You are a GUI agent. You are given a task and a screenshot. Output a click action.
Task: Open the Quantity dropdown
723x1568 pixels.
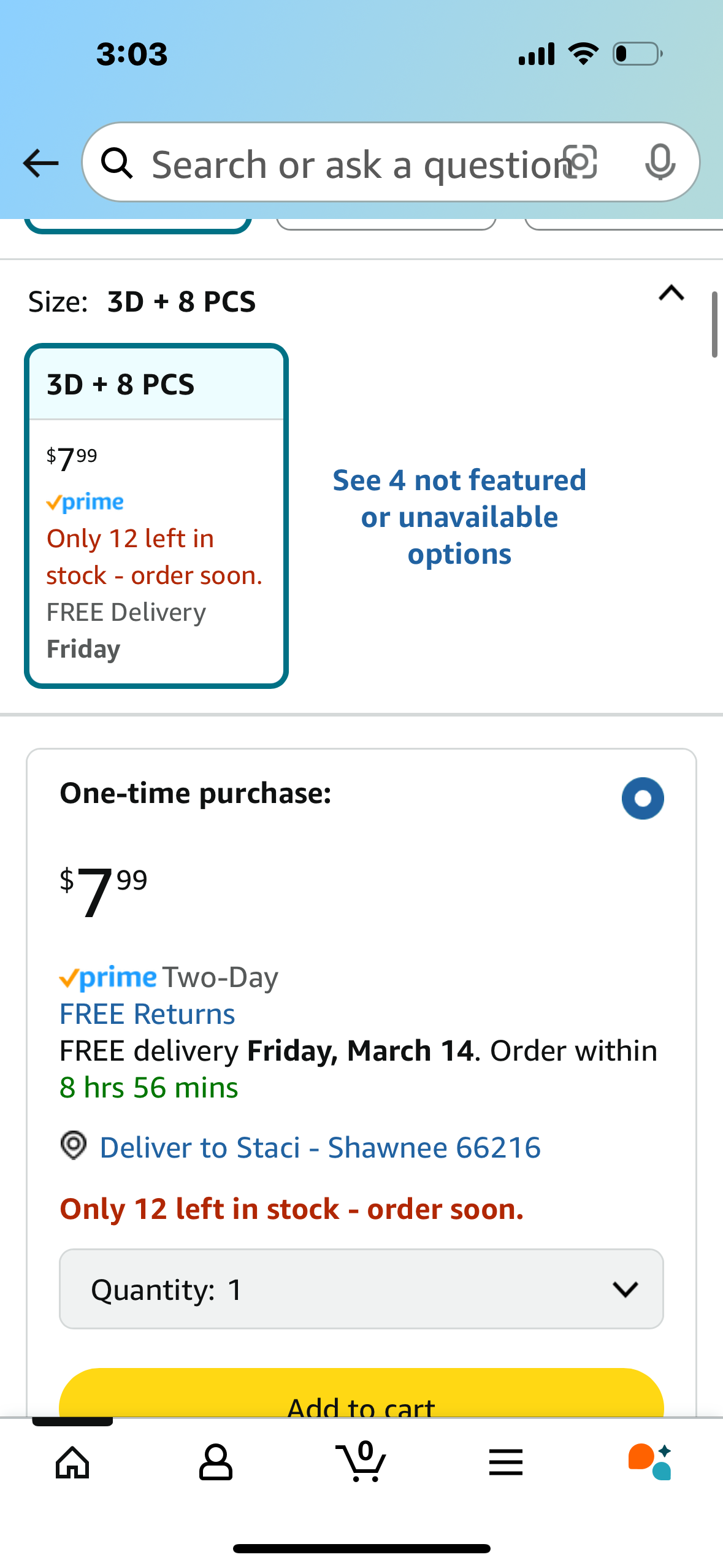(x=361, y=1289)
